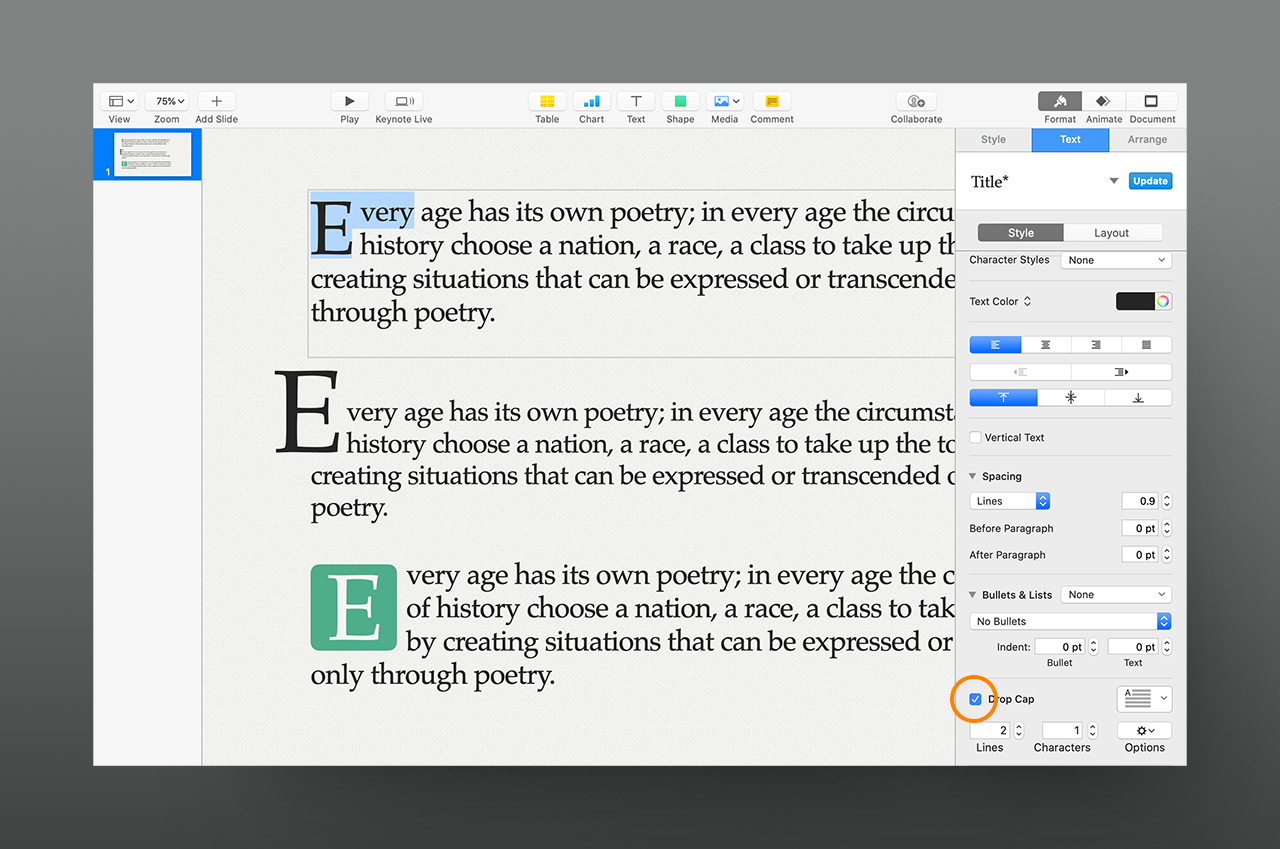The height and width of the screenshot is (849, 1280).
Task: Open the Animate inspector
Action: pyautogui.click(x=1103, y=101)
